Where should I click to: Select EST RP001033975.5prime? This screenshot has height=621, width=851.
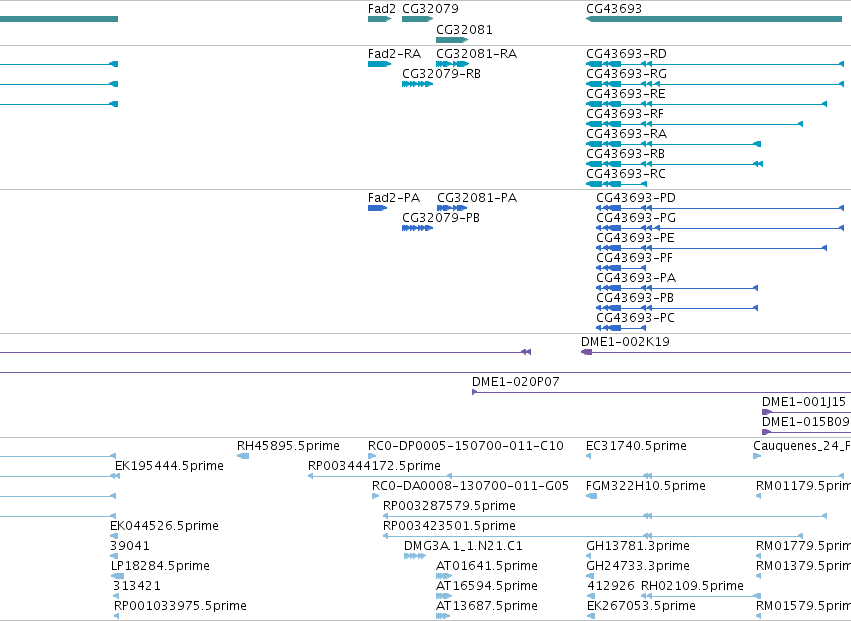tap(180, 607)
